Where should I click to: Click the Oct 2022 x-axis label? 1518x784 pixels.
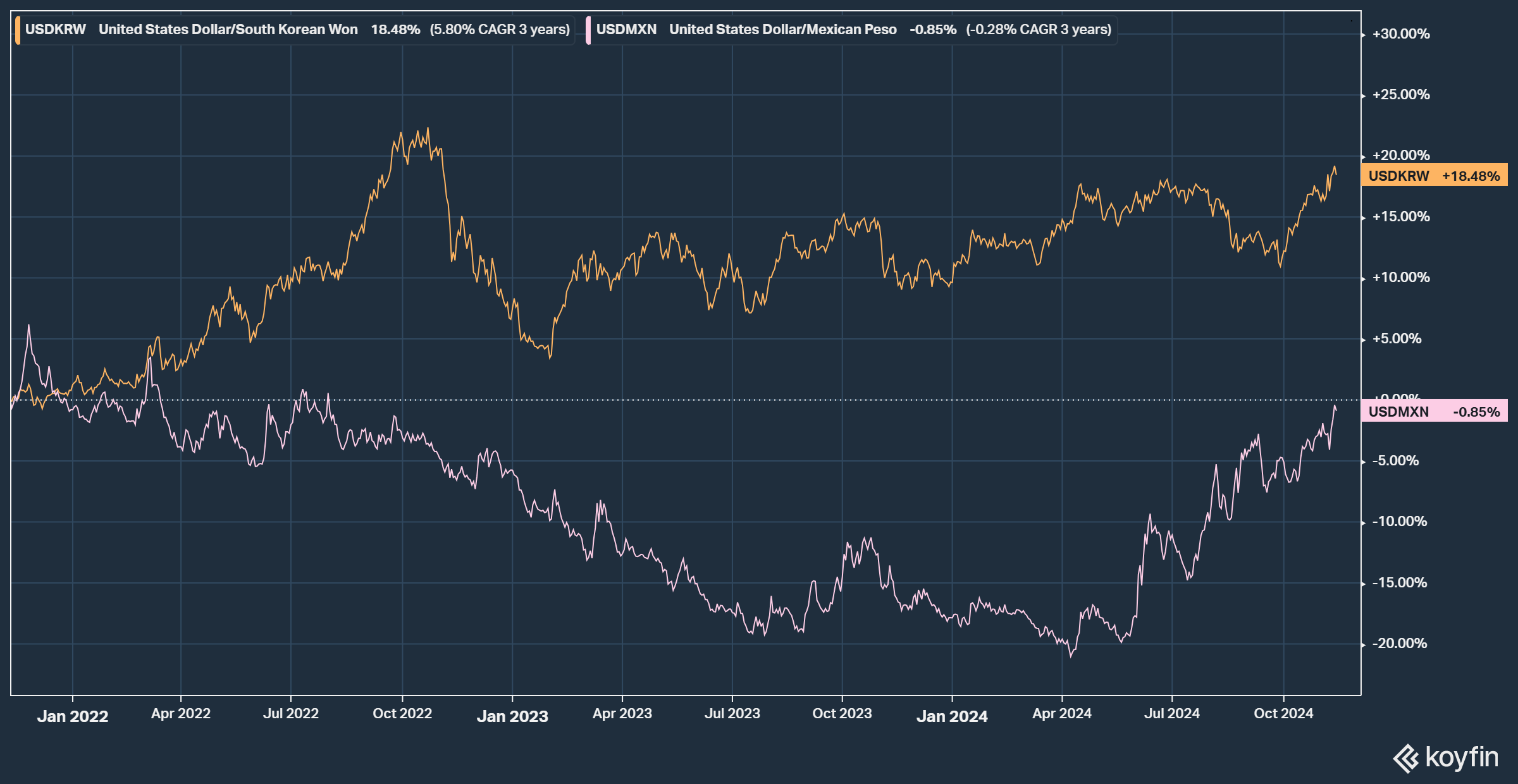(x=402, y=713)
